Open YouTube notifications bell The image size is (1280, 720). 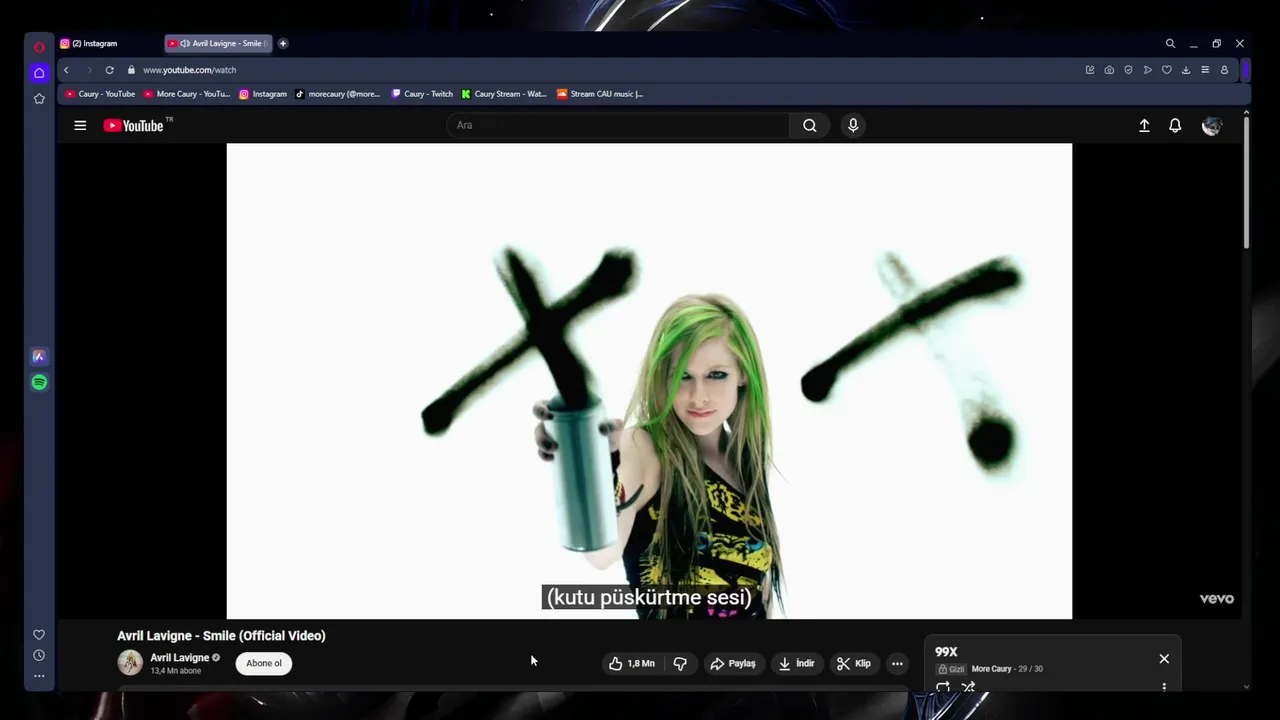click(x=1175, y=126)
